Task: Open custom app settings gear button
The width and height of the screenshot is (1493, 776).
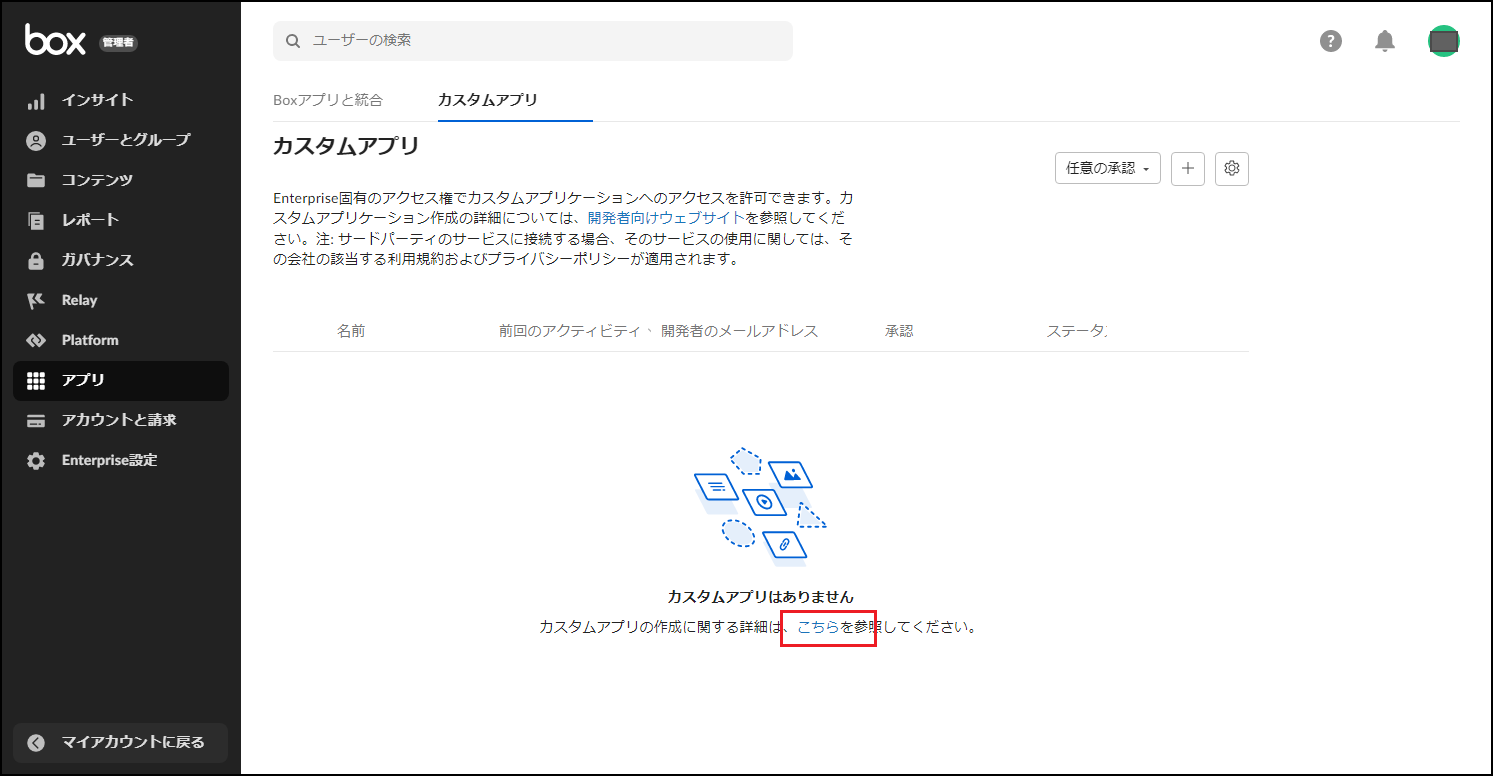Action: click(x=1232, y=169)
